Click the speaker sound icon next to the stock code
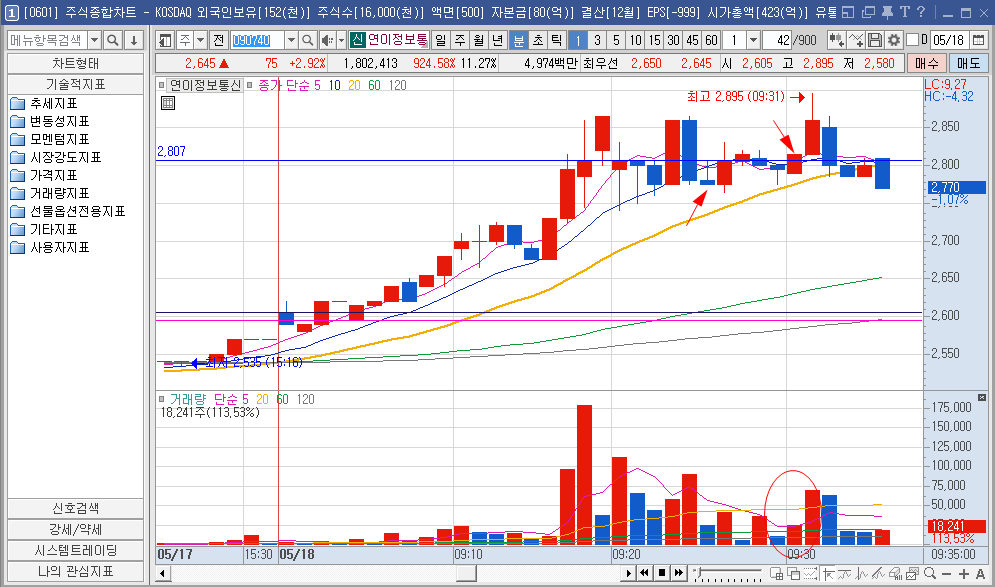The width and height of the screenshot is (995, 587). pos(327,40)
